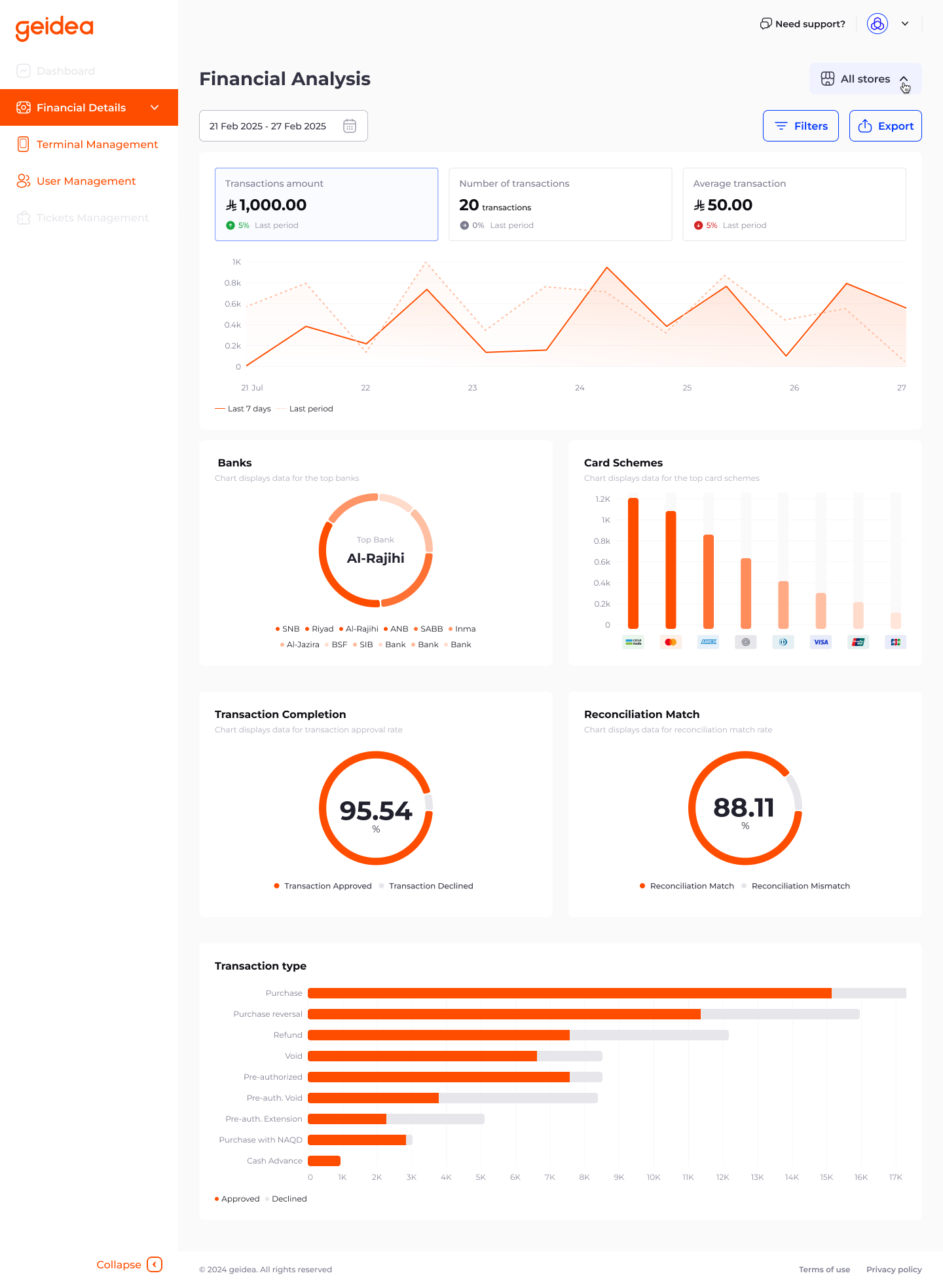Expand the Financial Details menu chevron
This screenshot has width=943, height=1288.
(155, 107)
